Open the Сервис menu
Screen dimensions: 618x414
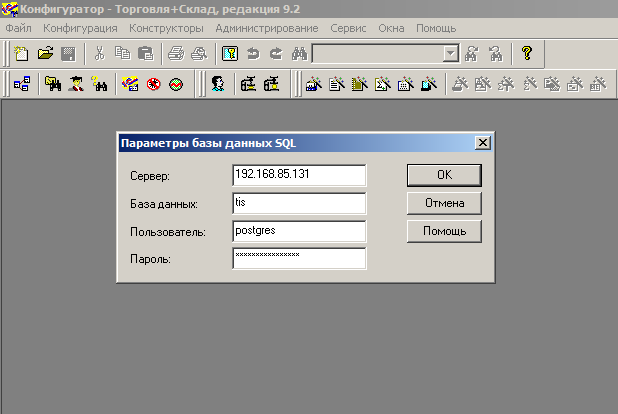(348, 28)
